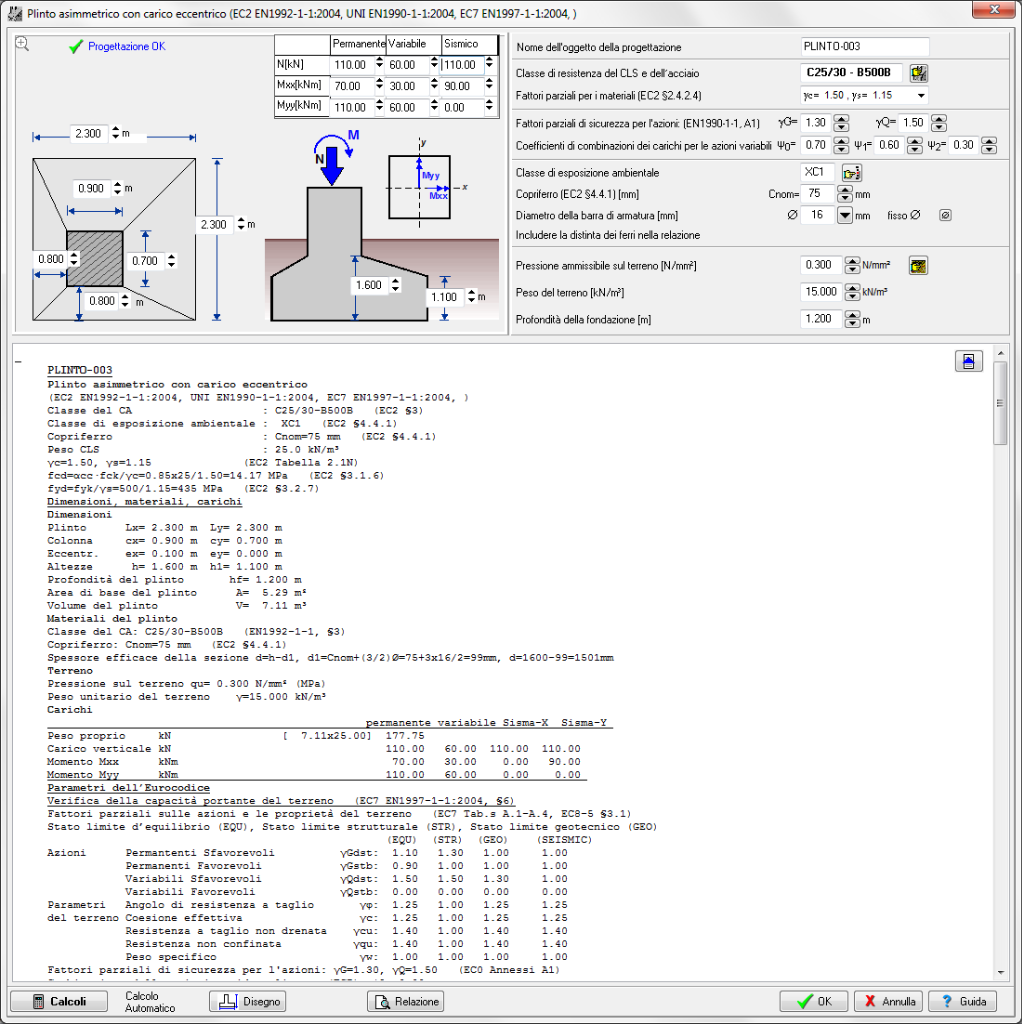
Task: Adjust the γG 1.30 stepper
Action: (841, 123)
